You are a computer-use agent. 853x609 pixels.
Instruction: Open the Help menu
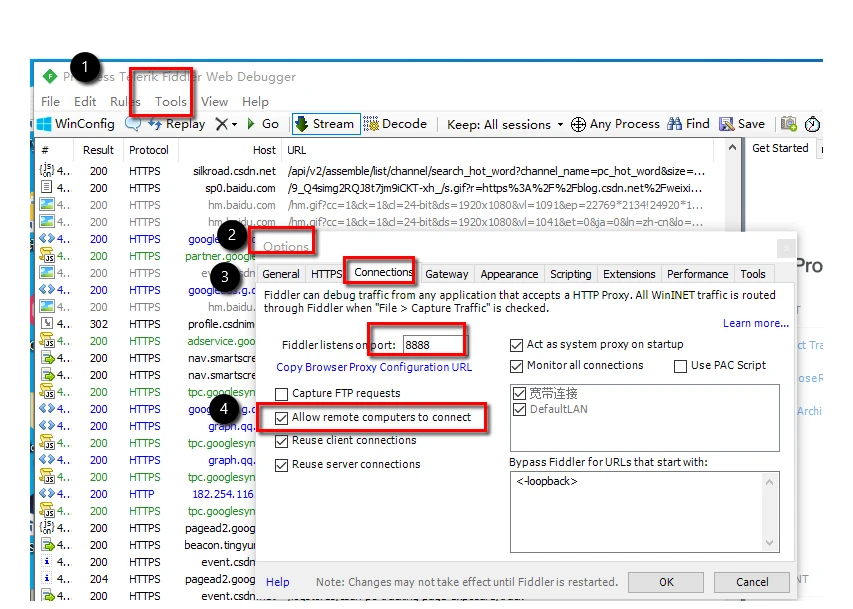[255, 102]
